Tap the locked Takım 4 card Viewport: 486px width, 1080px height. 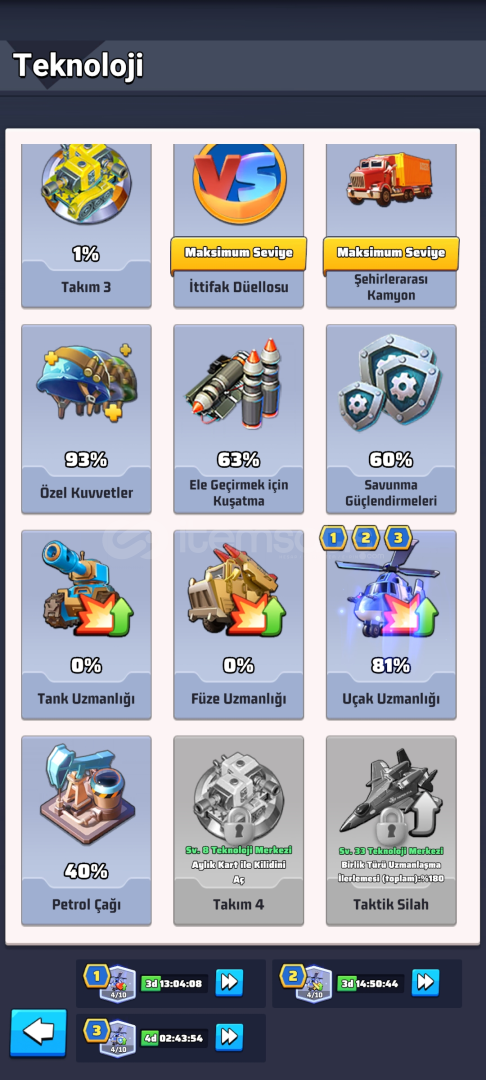pyautogui.click(x=238, y=830)
